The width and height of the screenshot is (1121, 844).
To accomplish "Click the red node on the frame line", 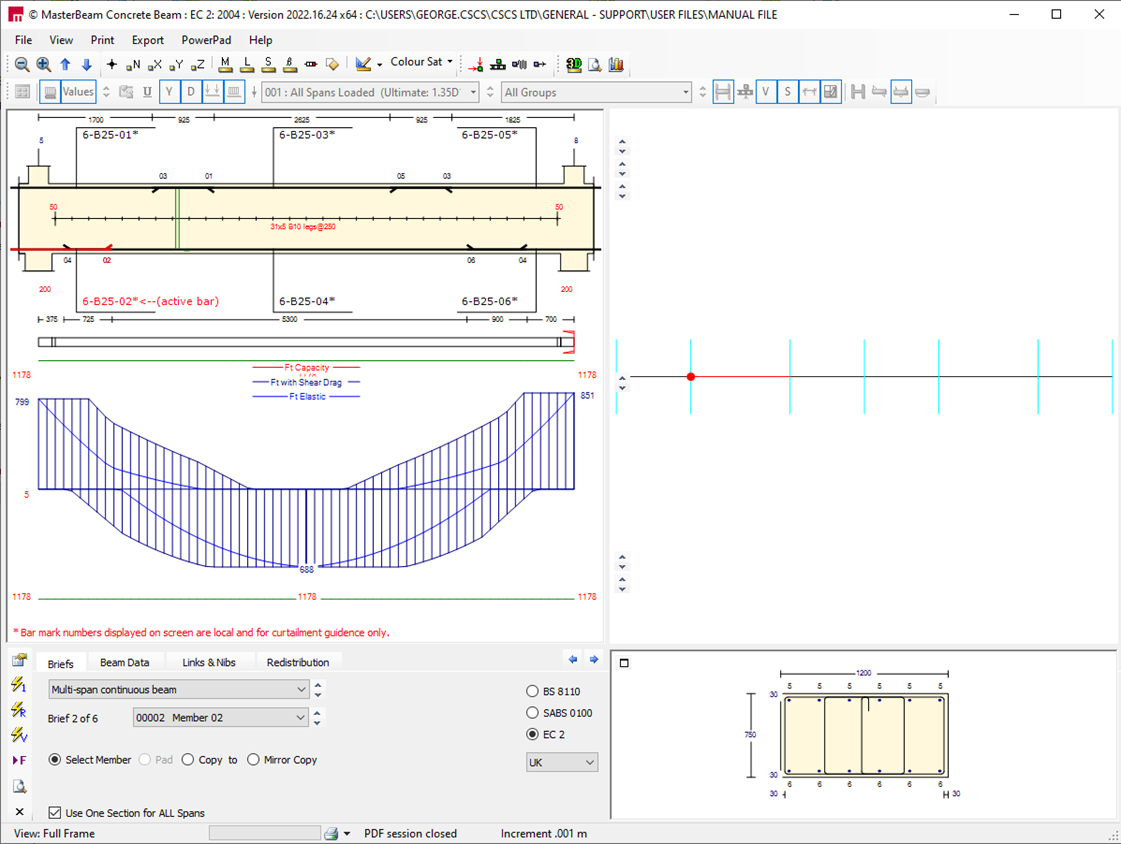I will click(x=691, y=377).
